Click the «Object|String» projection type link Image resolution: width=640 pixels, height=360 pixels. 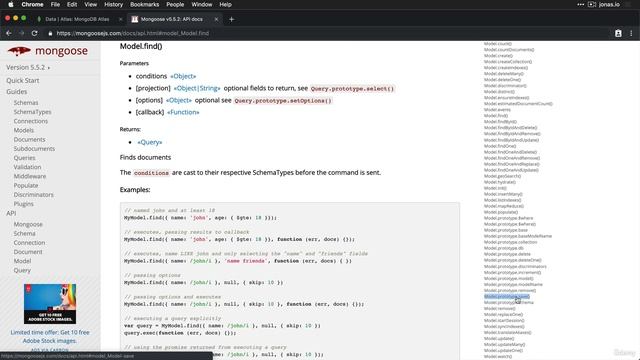[x=197, y=88]
